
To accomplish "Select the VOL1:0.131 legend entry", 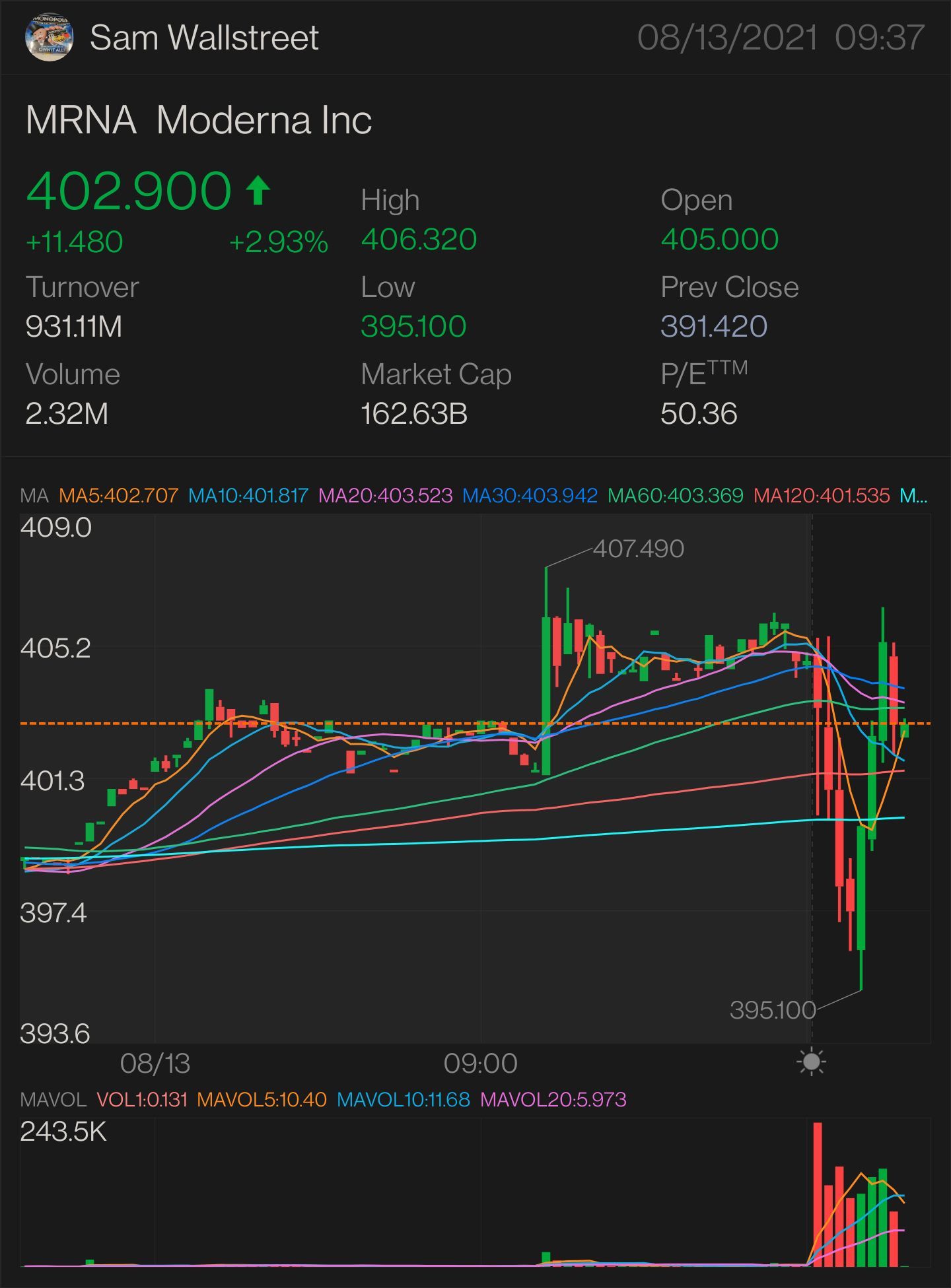I will (x=142, y=1099).
